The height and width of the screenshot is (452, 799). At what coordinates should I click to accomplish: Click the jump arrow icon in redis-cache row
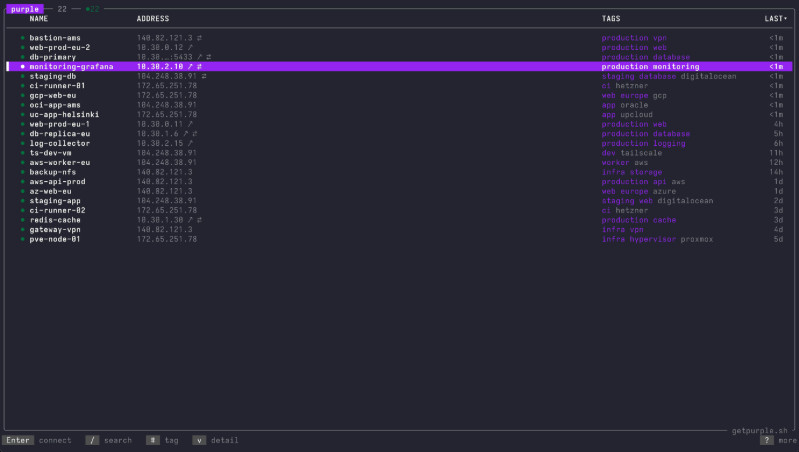point(190,220)
